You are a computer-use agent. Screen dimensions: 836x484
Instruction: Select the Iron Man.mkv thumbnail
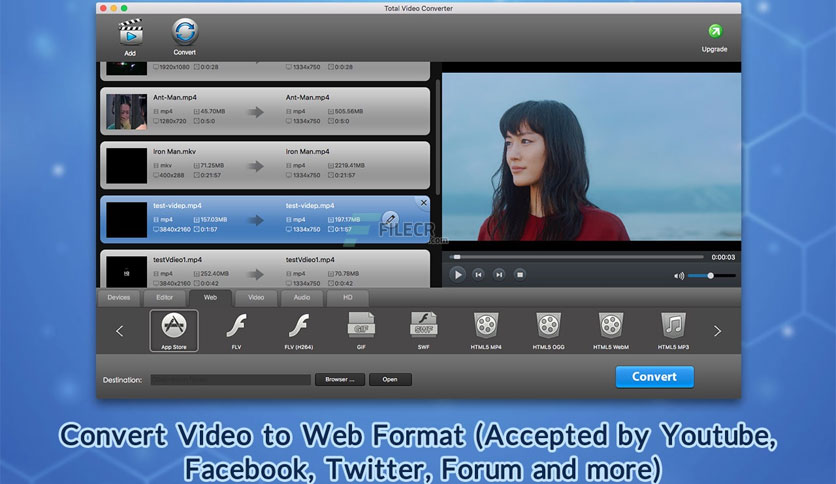click(x=126, y=166)
